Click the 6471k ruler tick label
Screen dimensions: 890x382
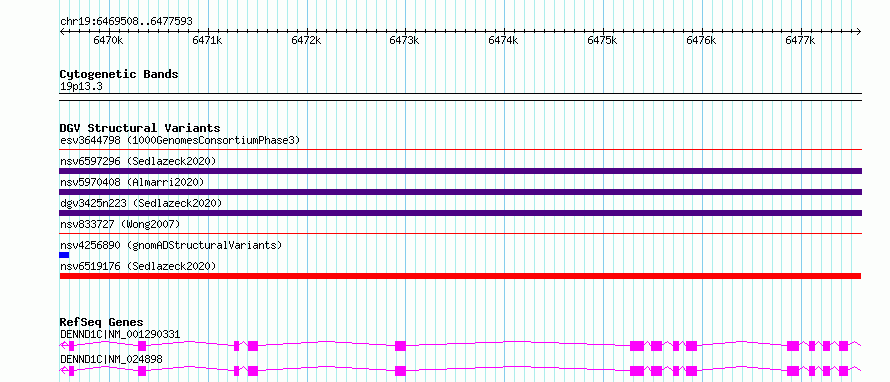207,41
